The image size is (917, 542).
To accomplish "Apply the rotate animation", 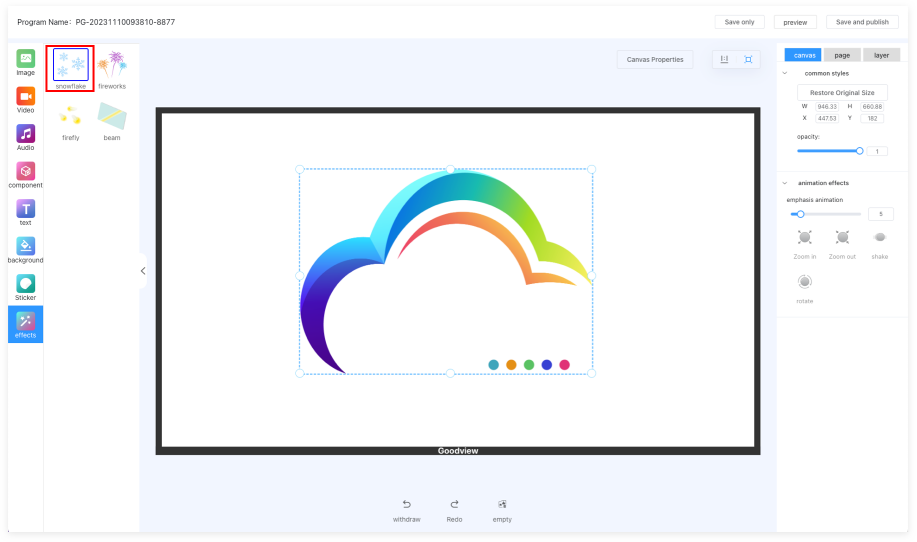I will (805, 282).
